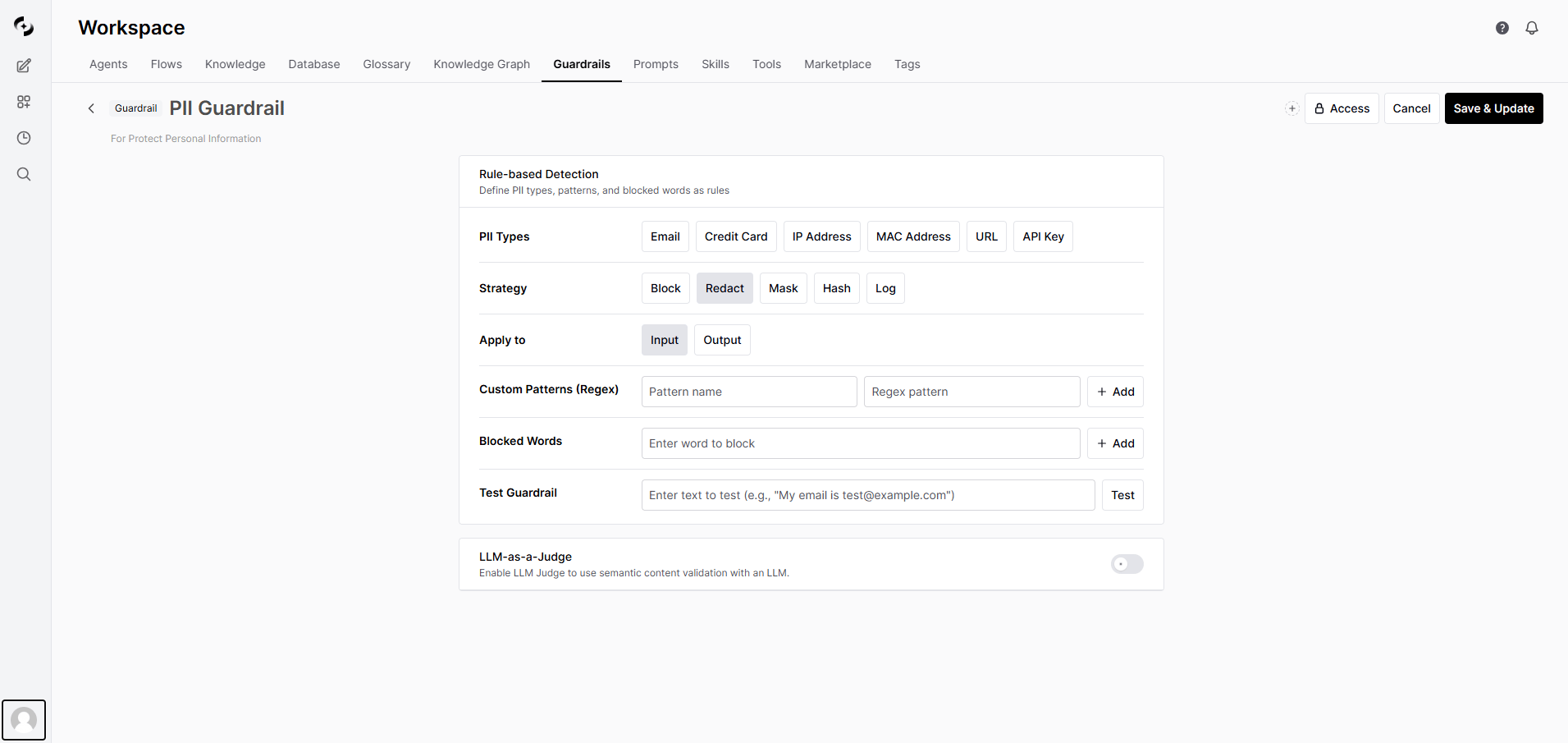Switch to the Skills tab
This screenshot has height=743, width=1568.
tap(715, 64)
